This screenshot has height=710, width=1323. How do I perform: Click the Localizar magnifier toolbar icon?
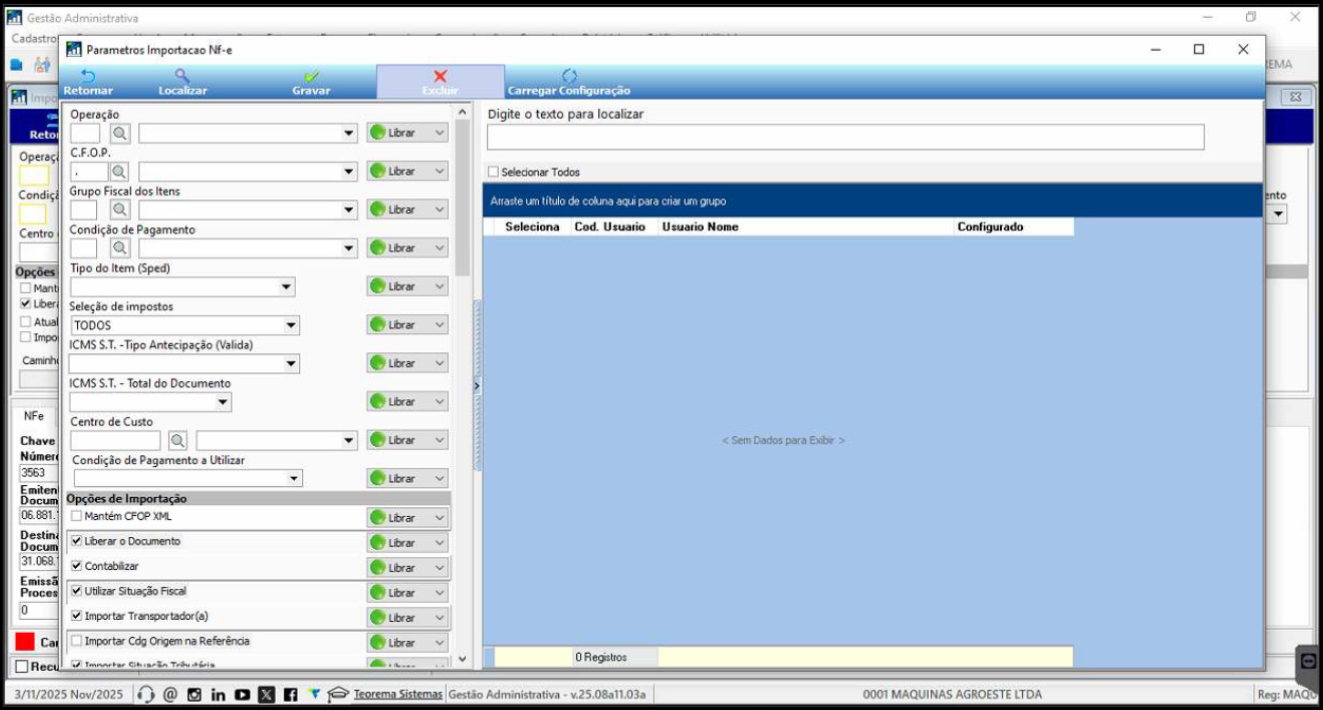point(182,76)
